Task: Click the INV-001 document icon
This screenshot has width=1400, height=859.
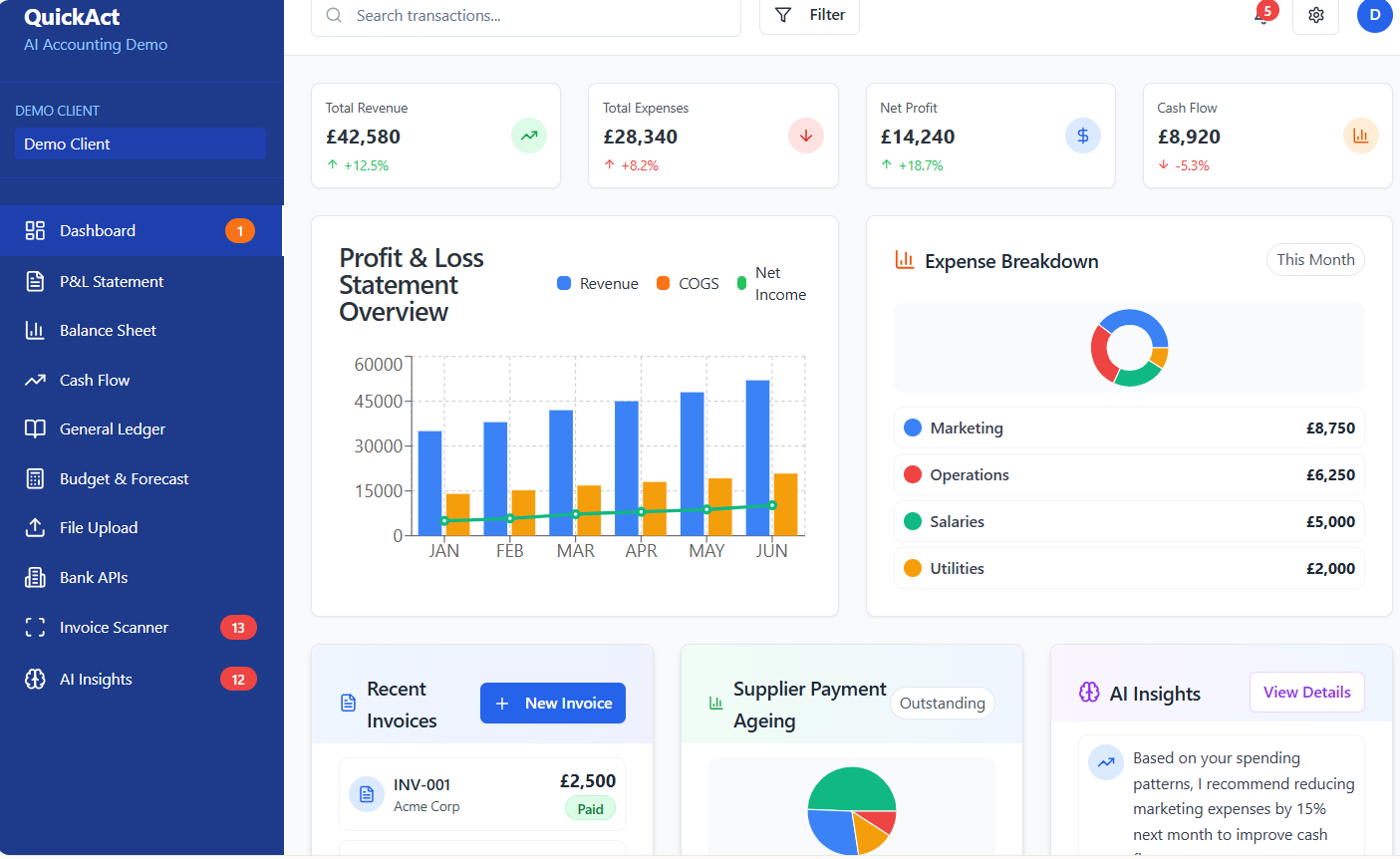Action: pyautogui.click(x=367, y=794)
